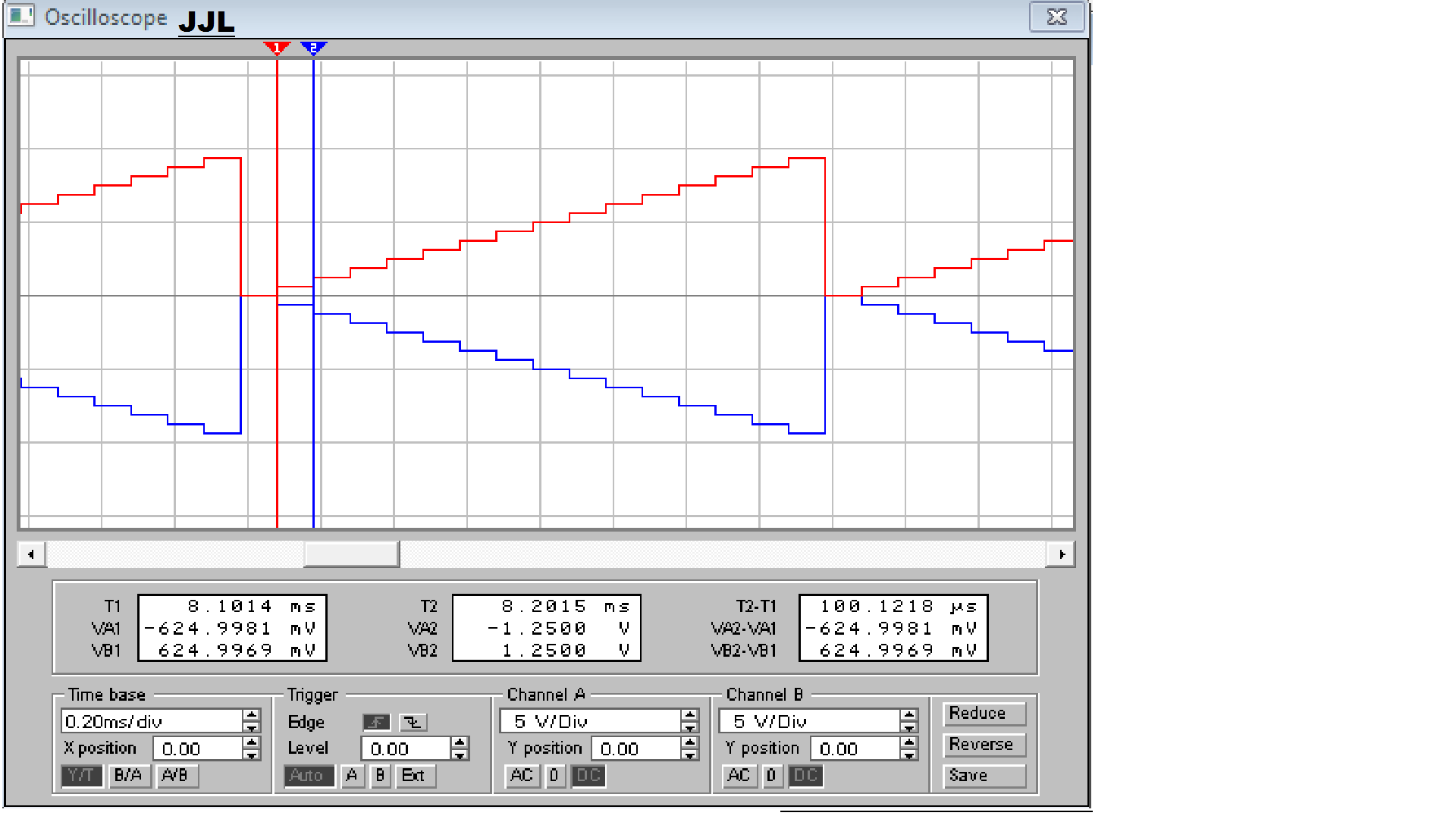Click the T1 value 8.1014 ms
Image resolution: width=1456 pixels, height=819 pixels.
click(252, 606)
